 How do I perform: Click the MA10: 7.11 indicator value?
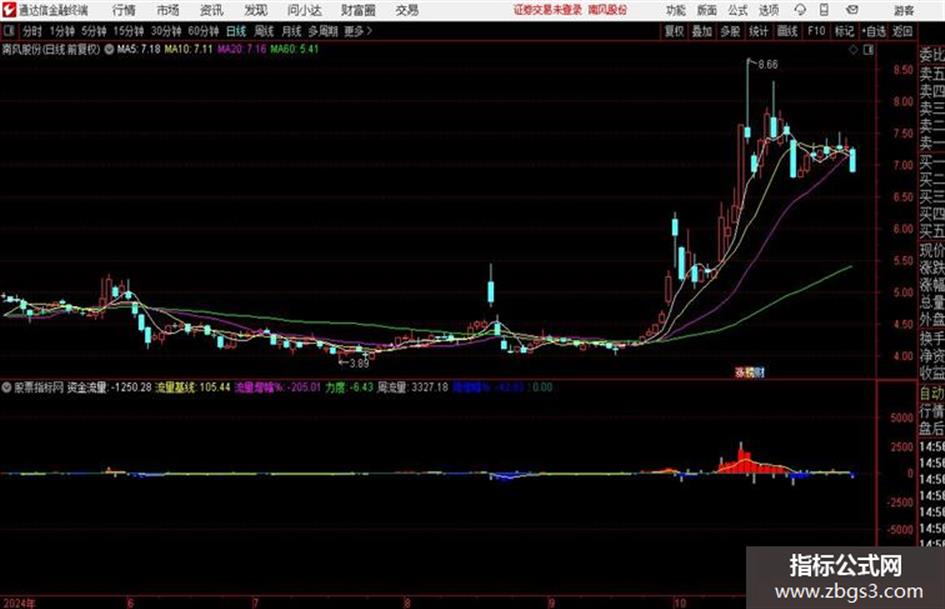click(x=189, y=49)
